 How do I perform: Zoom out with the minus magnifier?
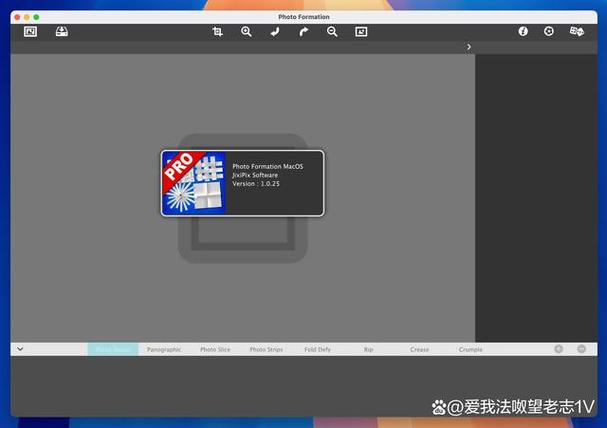tap(332, 32)
